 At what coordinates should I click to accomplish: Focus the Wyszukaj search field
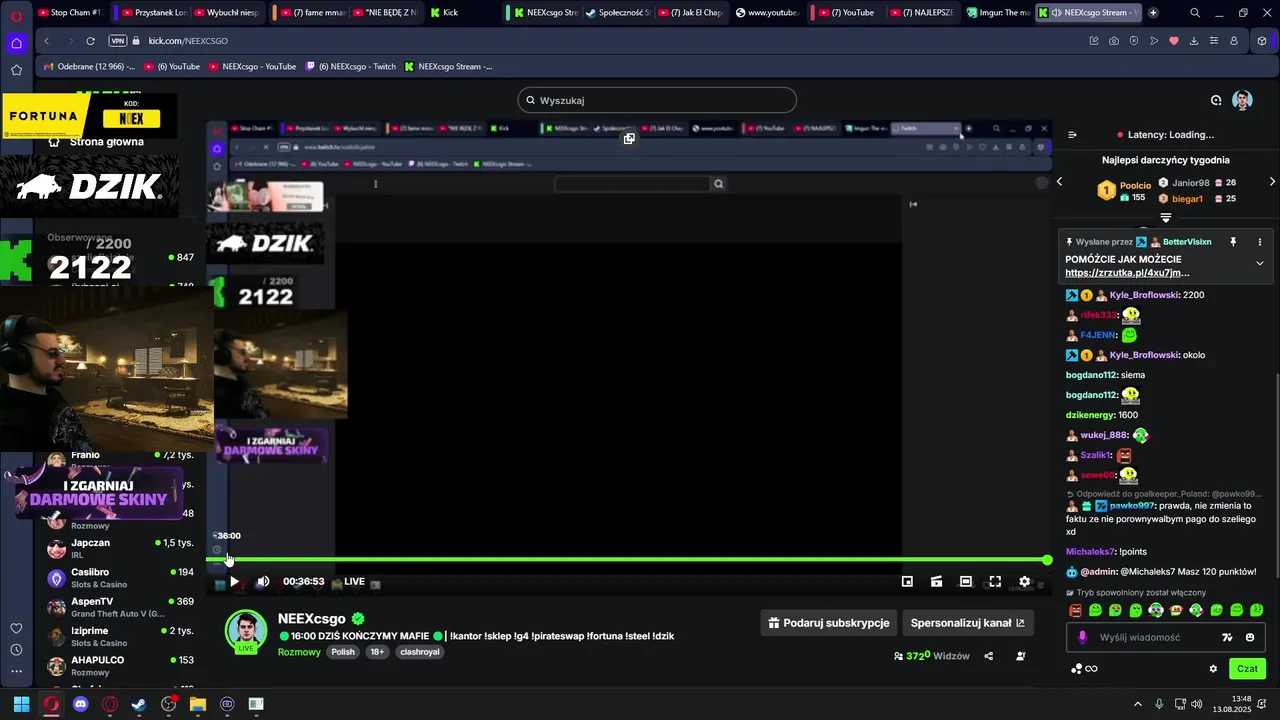[x=657, y=100]
